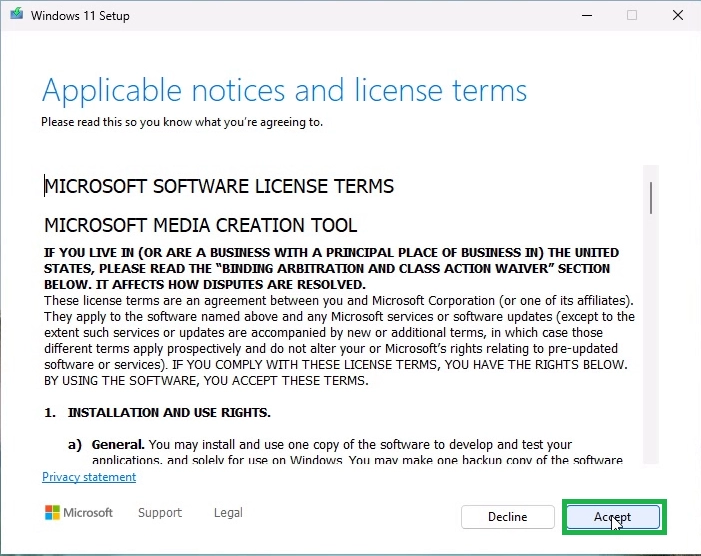Open the Support link

point(160,512)
